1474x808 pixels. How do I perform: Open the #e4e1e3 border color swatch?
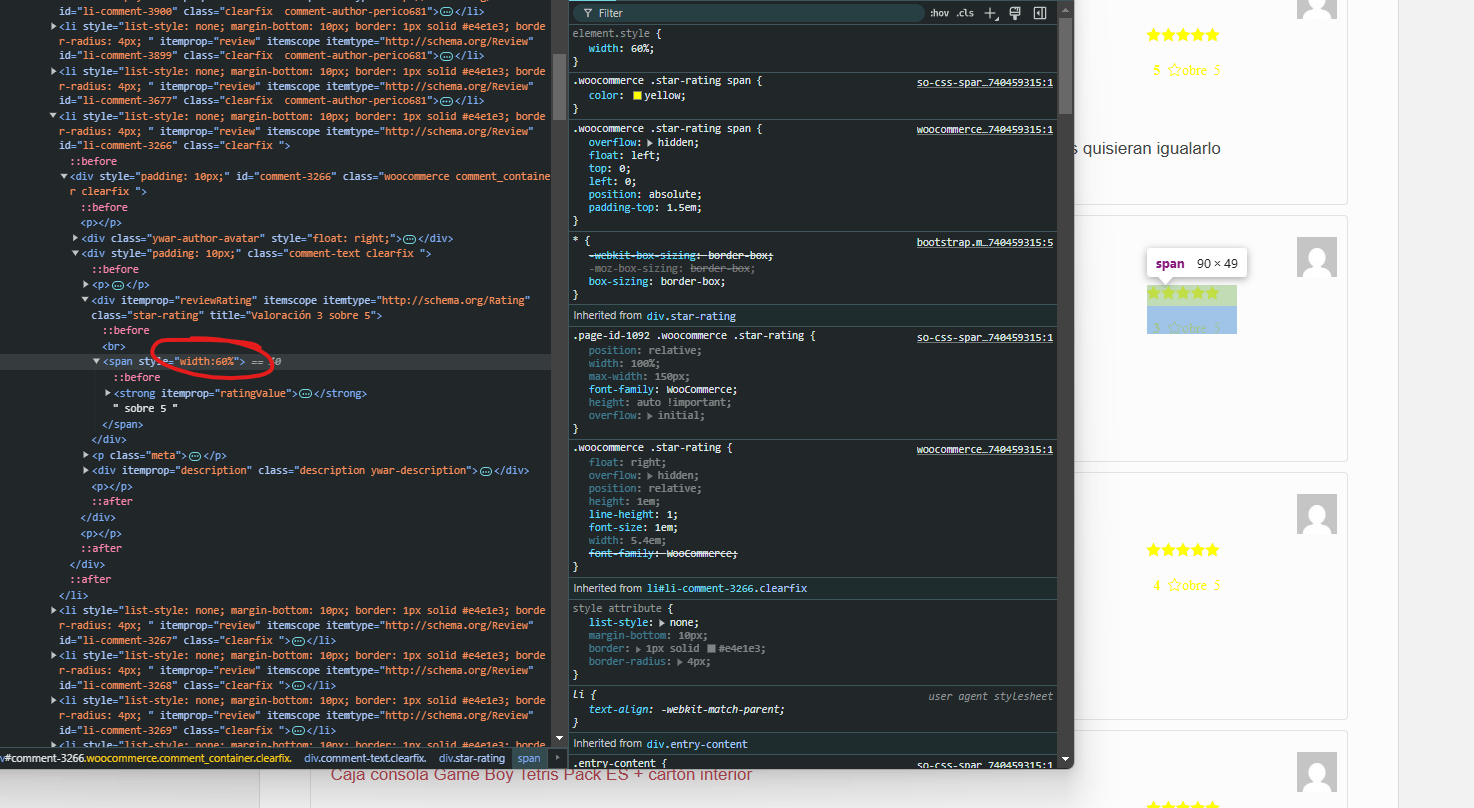click(712, 649)
